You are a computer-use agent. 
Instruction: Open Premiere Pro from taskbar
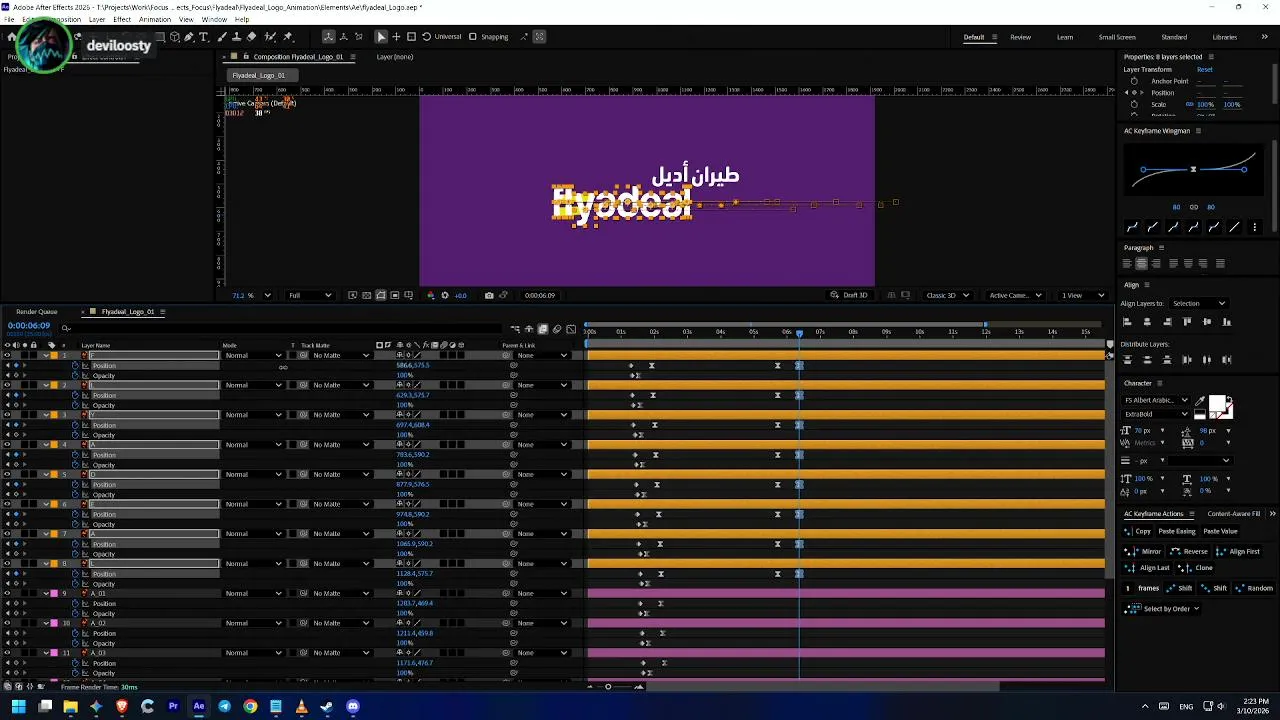[x=173, y=706]
